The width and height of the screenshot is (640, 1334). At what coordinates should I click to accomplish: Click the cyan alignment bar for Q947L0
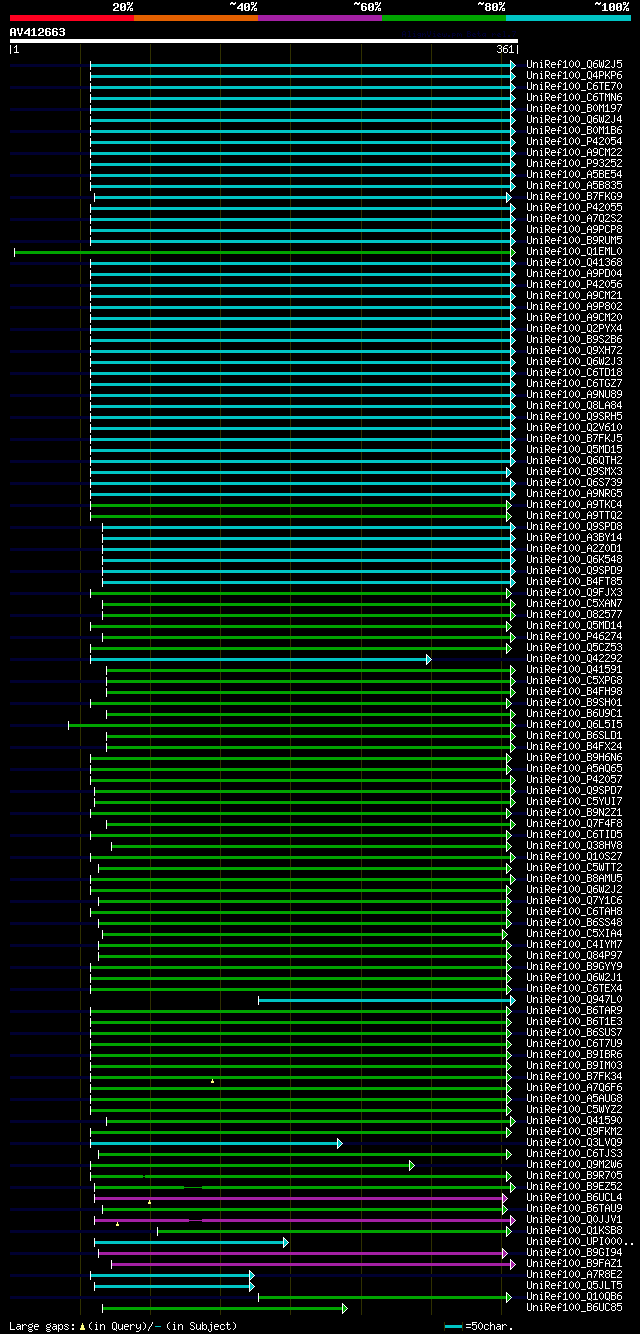387,1000
